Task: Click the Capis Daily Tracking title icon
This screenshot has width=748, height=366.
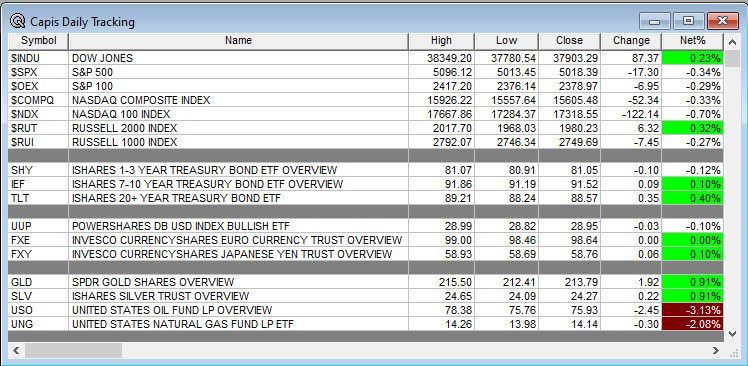Action: coord(18,21)
